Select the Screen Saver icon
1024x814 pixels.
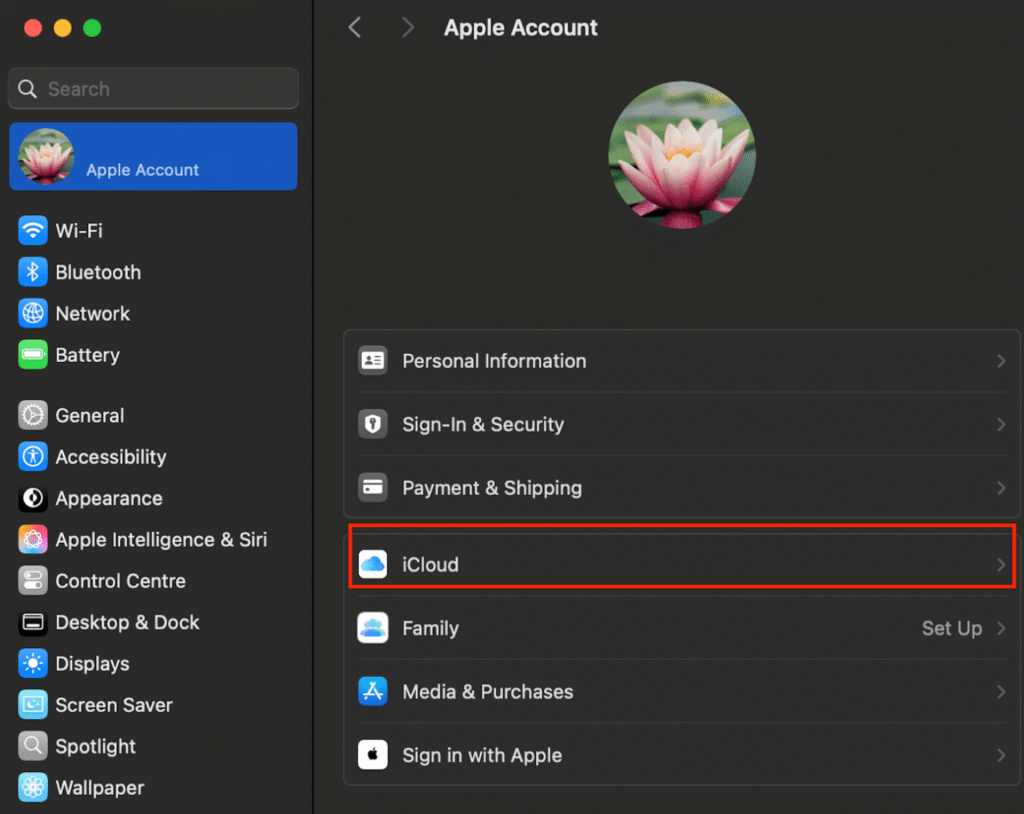(x=33, y=705)
